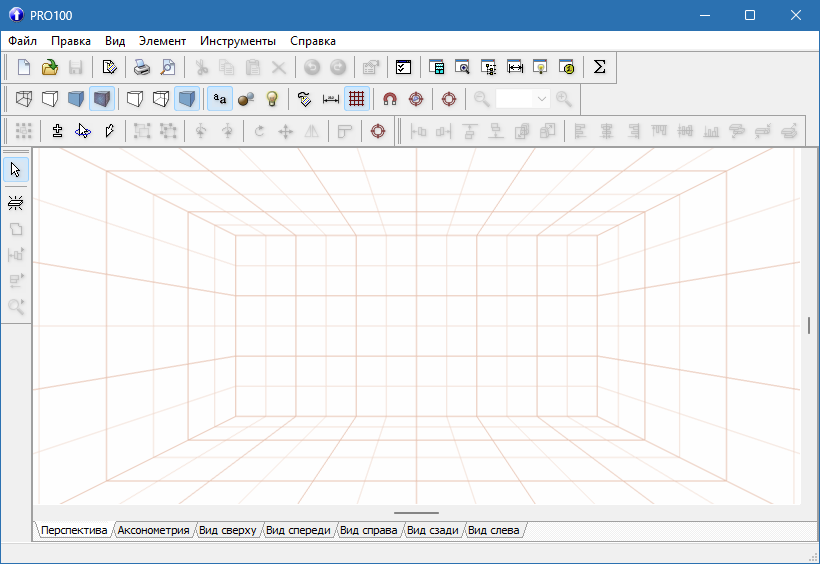
Task: Open the Инструменты menu
Action: pyautogui.click(x=238, y=41)
